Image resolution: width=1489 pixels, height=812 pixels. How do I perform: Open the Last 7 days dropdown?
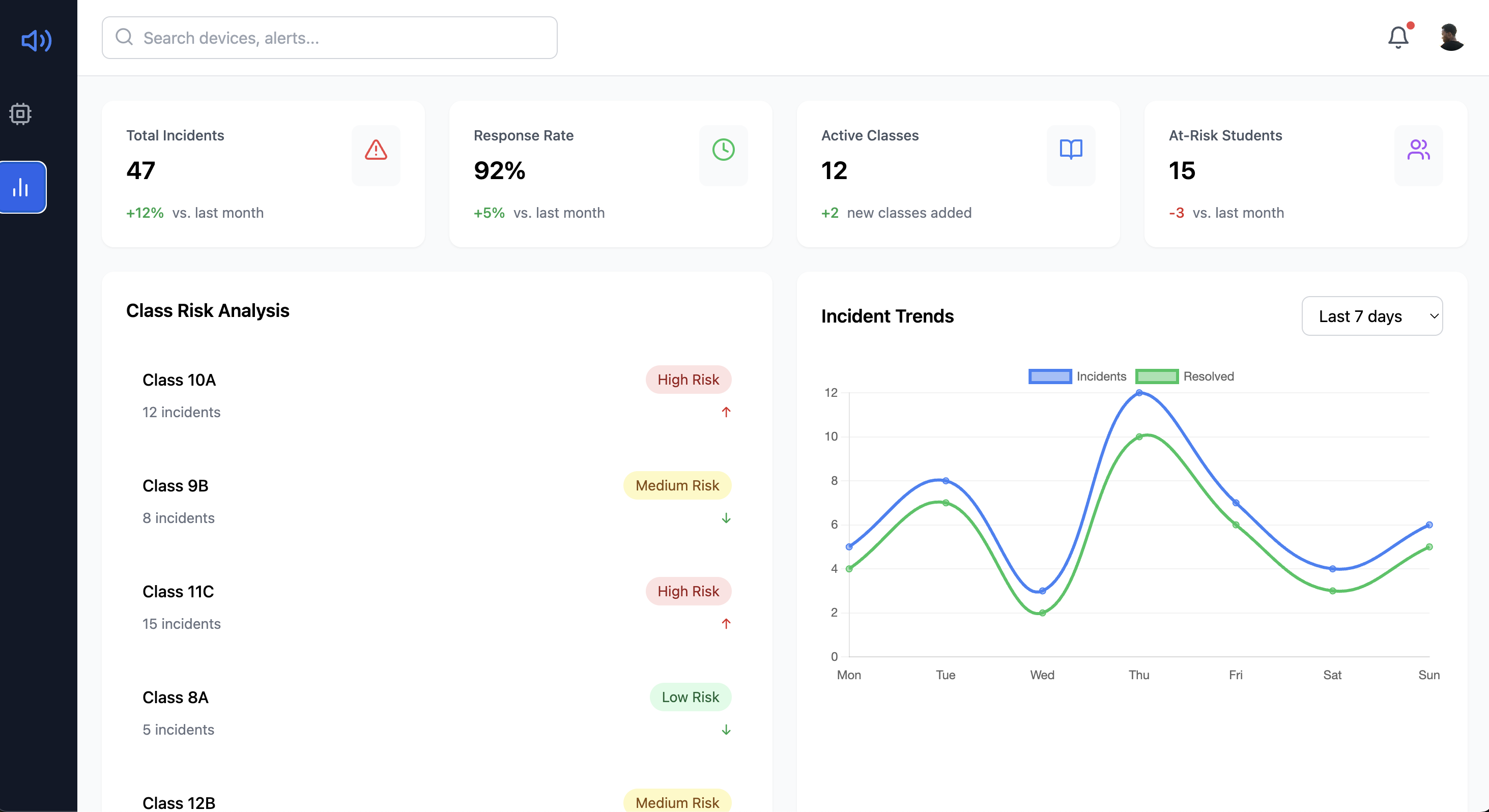click(1371, 316)
